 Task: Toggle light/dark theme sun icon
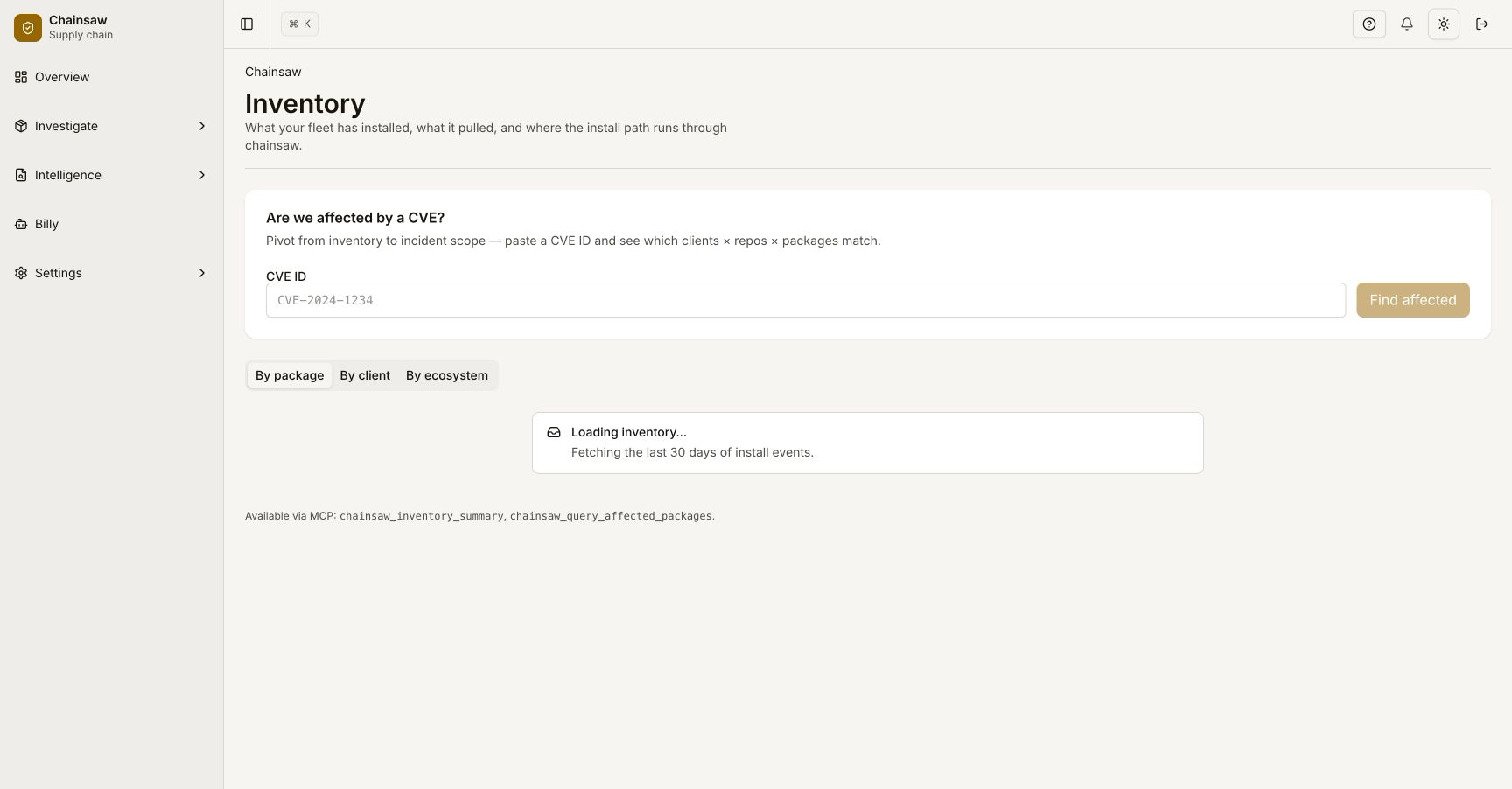click(1444, 24)
